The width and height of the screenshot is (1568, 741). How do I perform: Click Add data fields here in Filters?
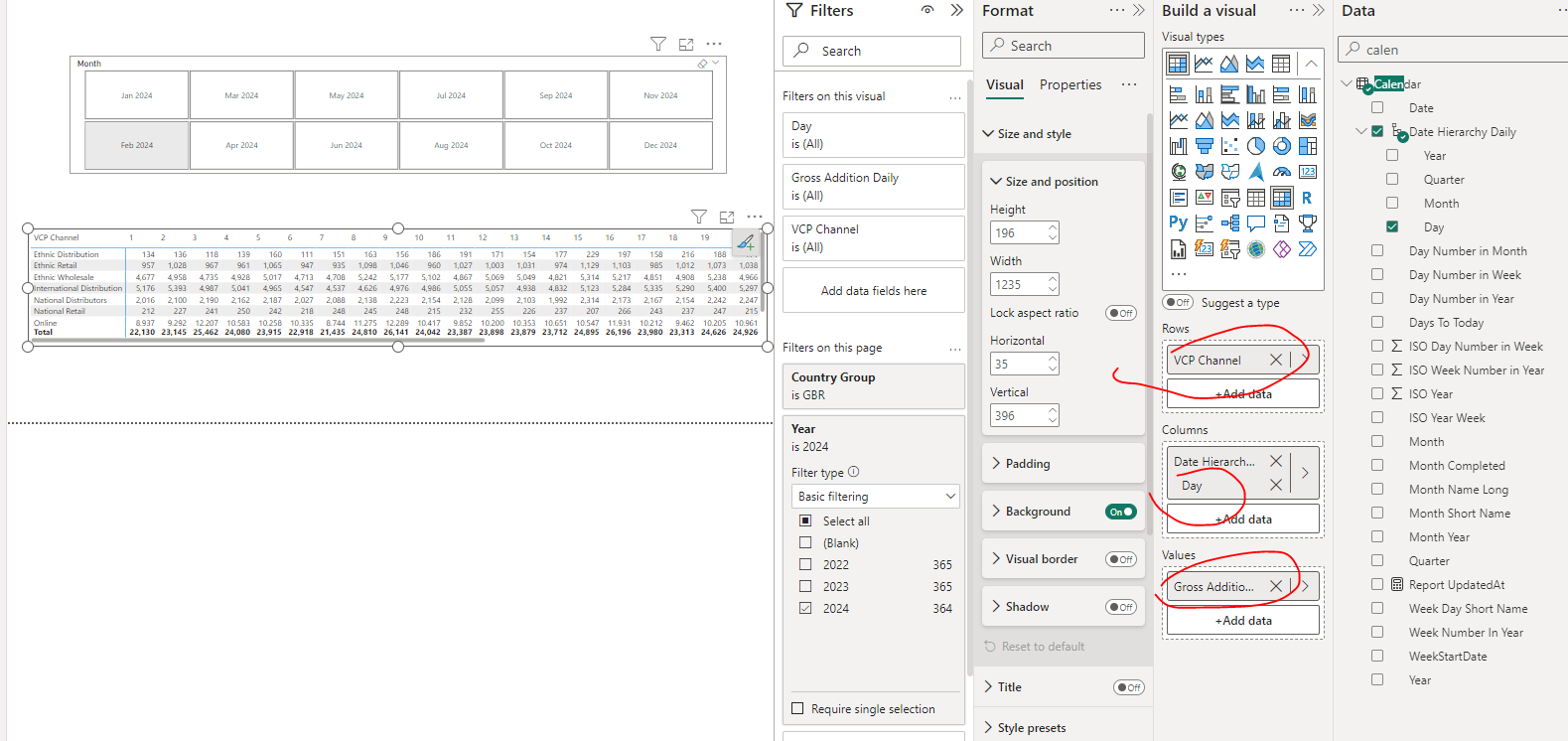pyautogui.click(x=874, y=291)
